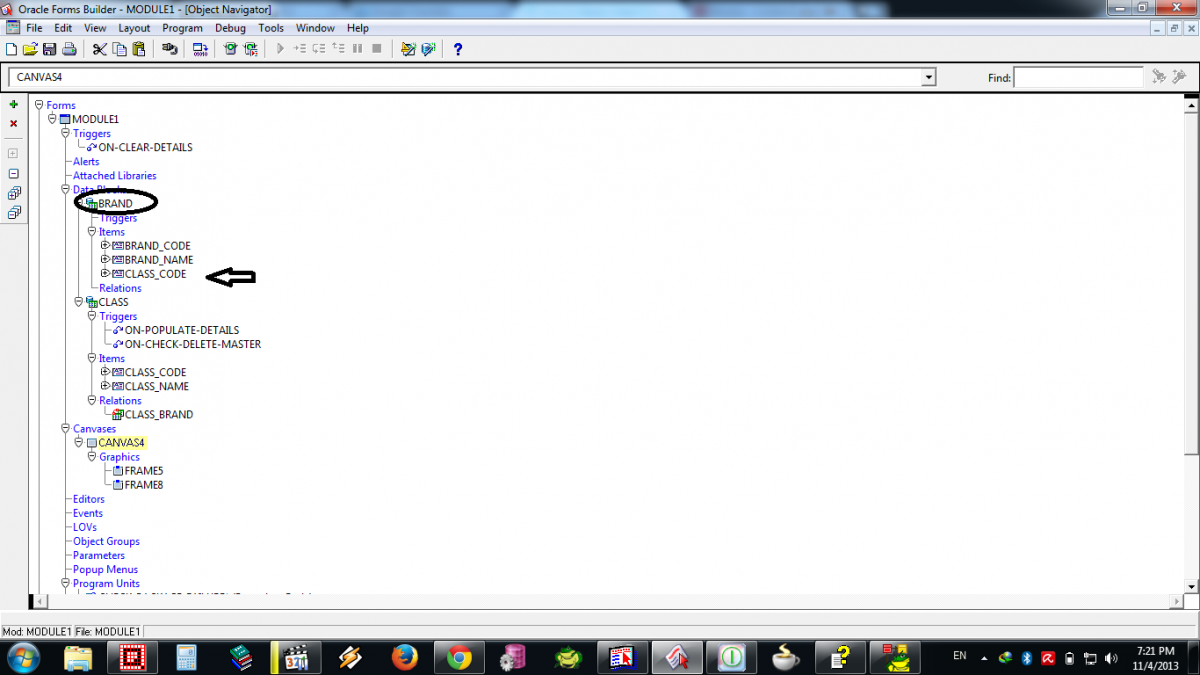The width and height of the screenshot is (1200, 675).
Task: Open the folder icon to open a form
Action: (x=30, y=49)
